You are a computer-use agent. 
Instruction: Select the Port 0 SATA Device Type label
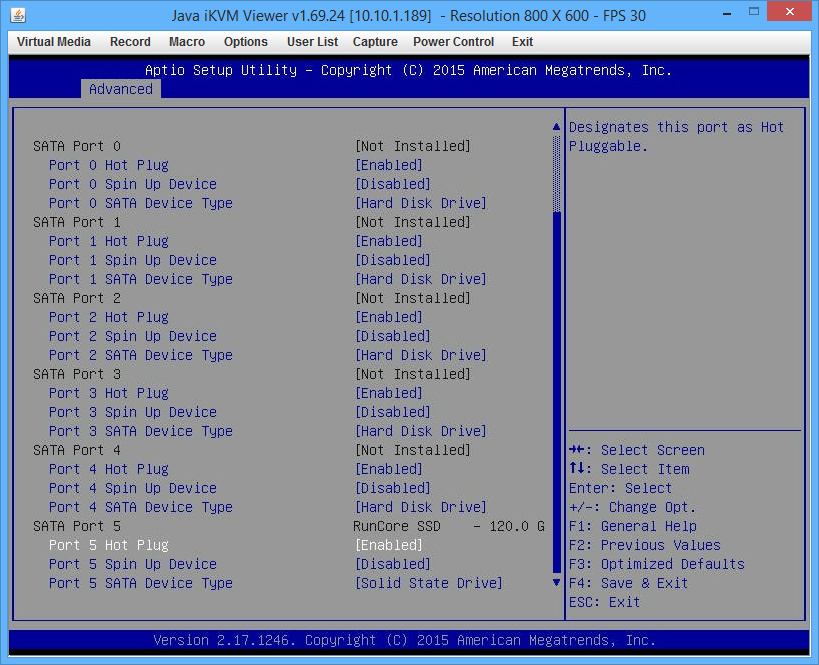point(141,203)
